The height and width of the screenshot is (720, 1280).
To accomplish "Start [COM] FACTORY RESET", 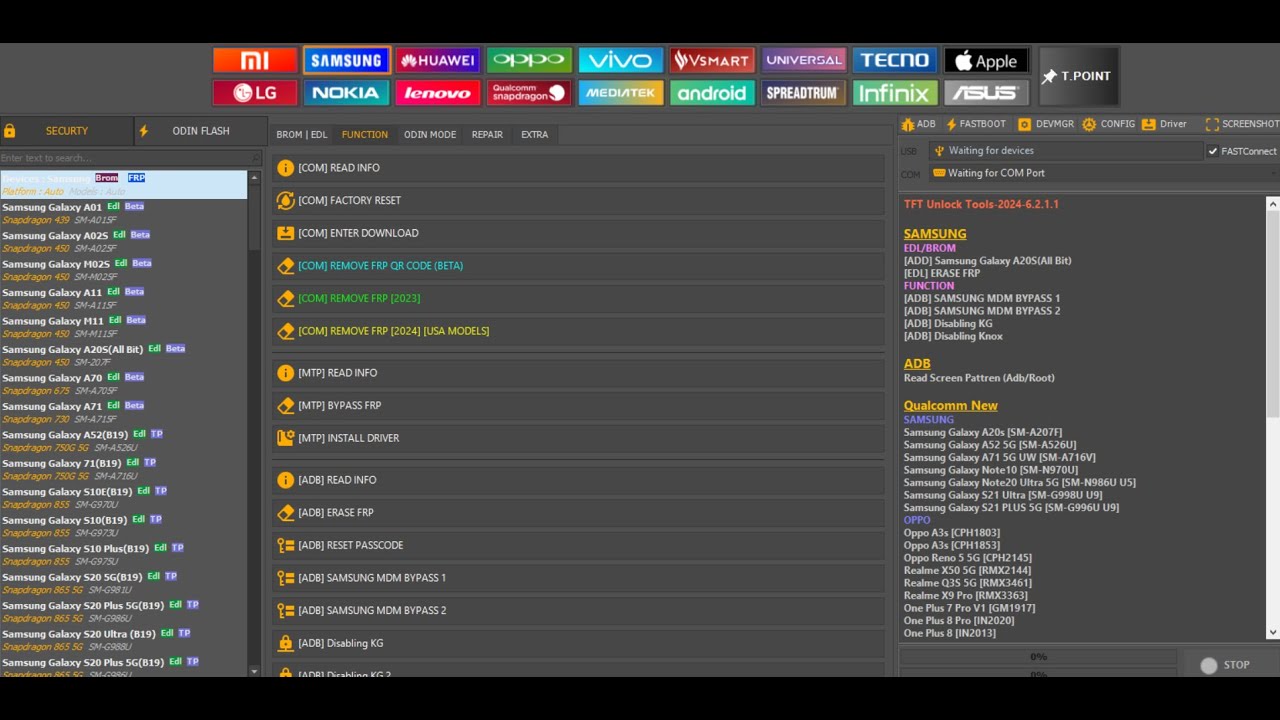I will coord(578,200).
